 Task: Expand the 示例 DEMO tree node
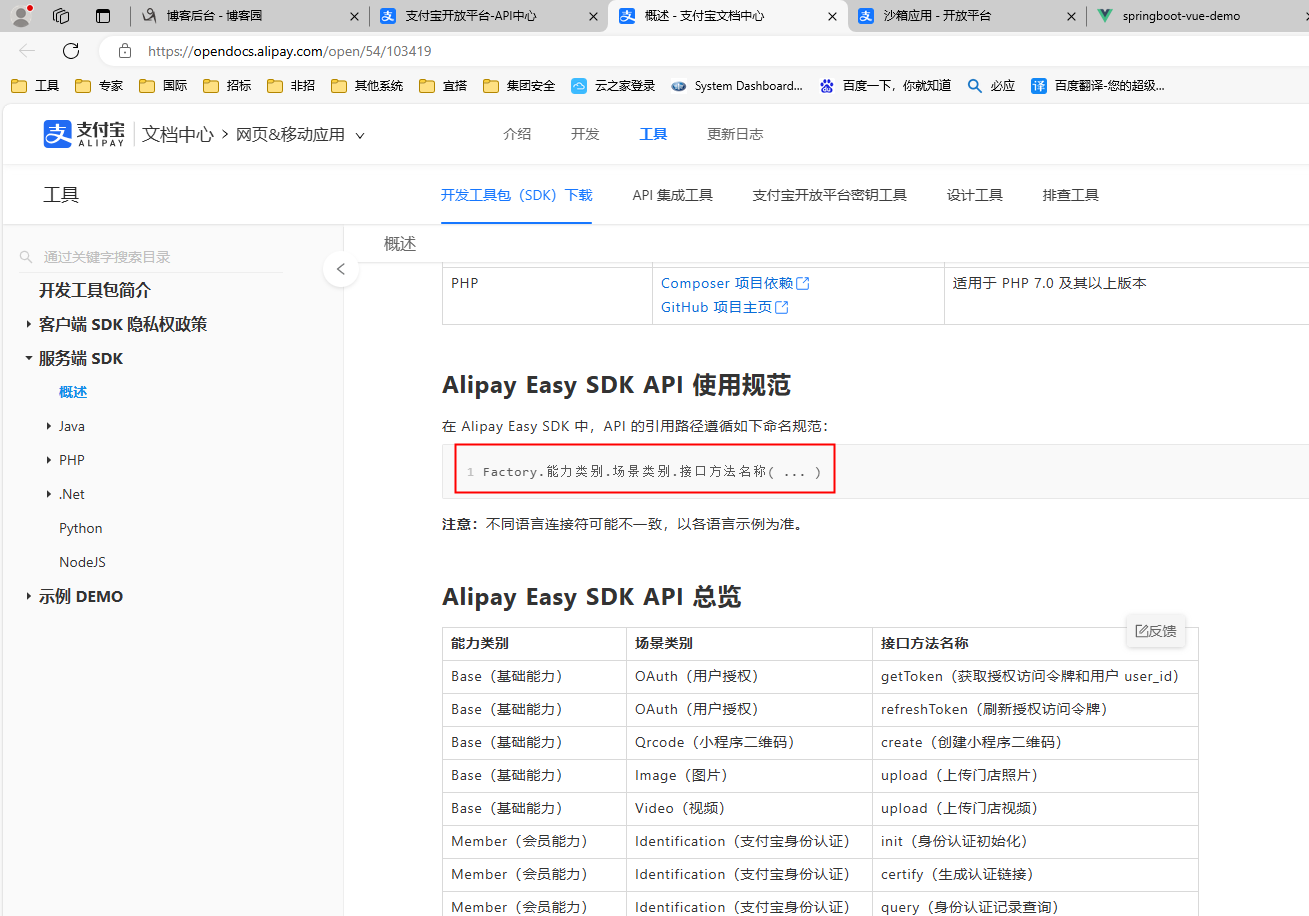point(28,596)
